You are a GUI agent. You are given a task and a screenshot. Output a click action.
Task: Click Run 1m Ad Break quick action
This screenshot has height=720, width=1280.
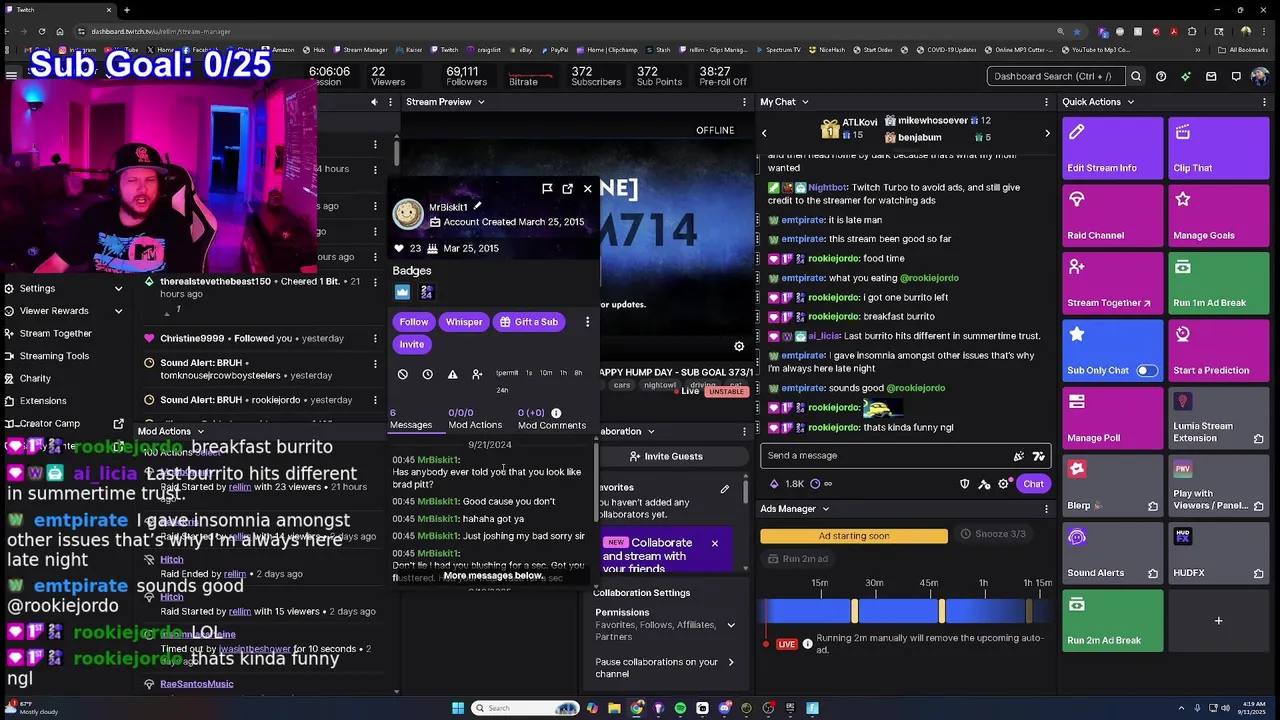(x=1219, y=284)
